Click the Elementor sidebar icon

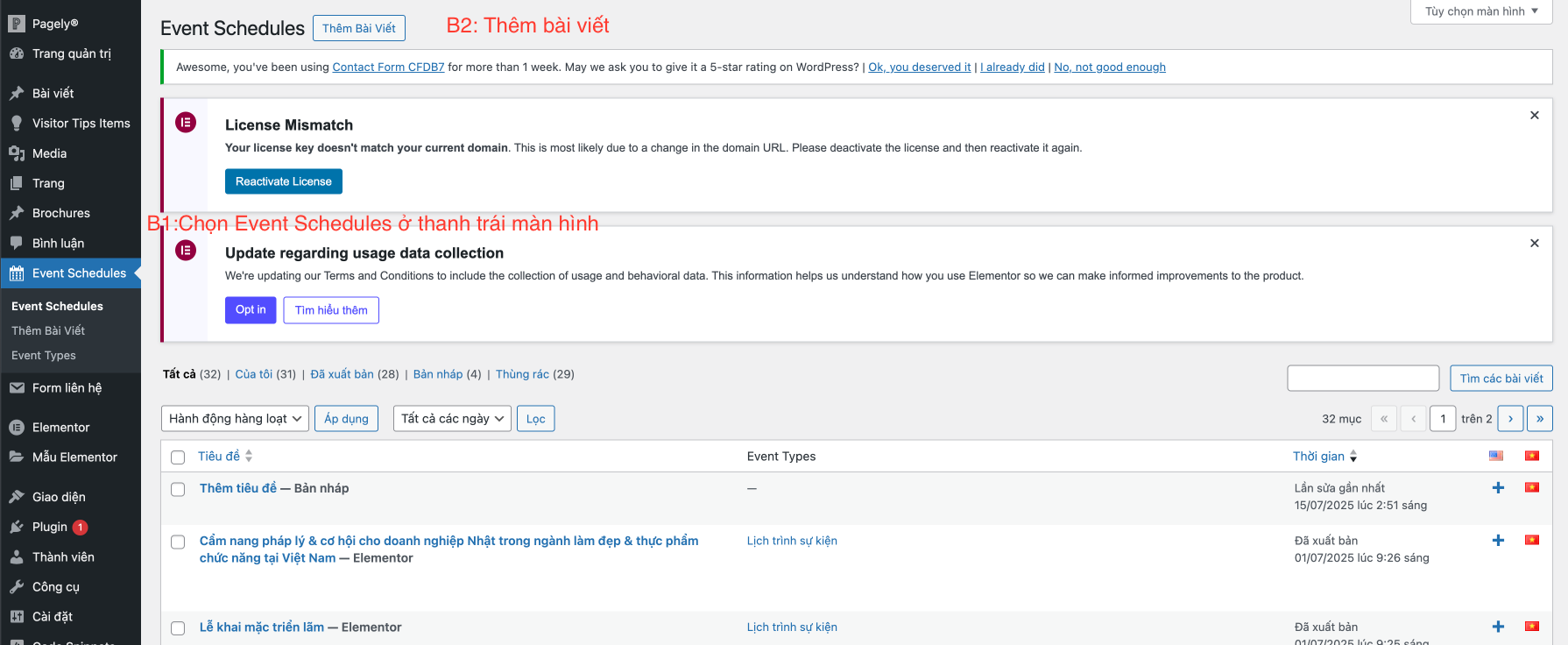(17, 428)
